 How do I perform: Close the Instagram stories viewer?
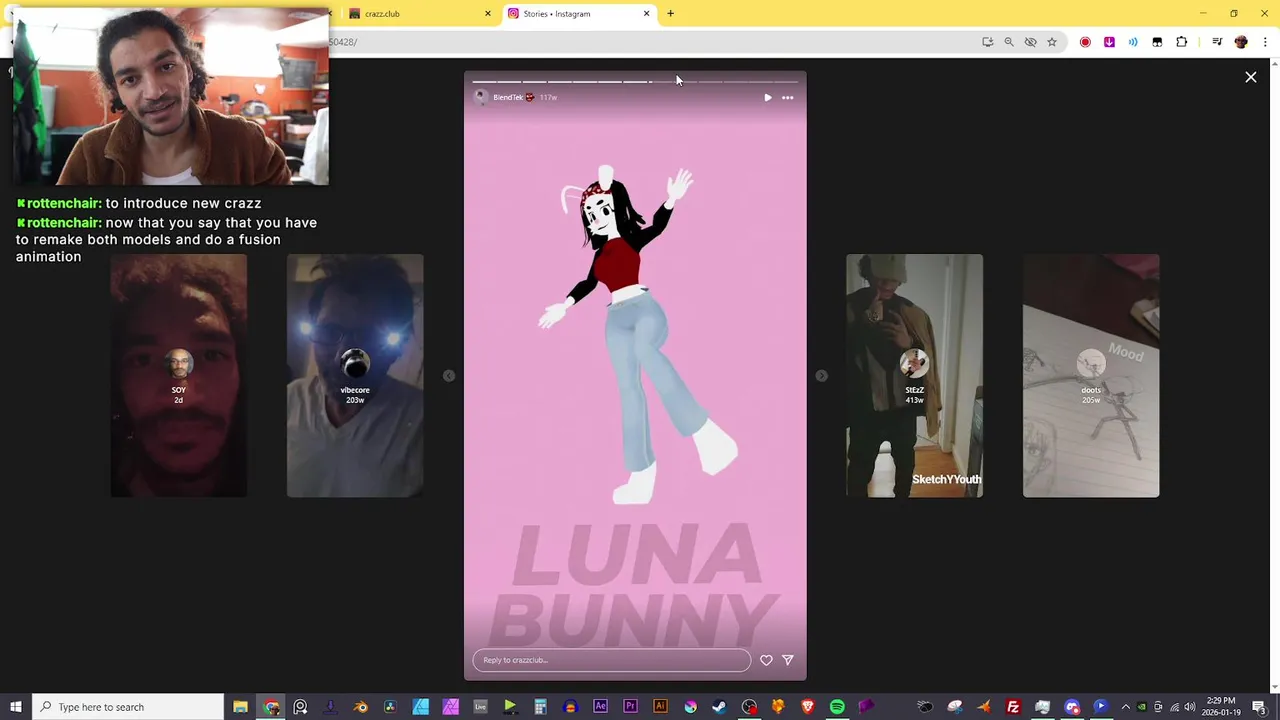(1250, 77)
